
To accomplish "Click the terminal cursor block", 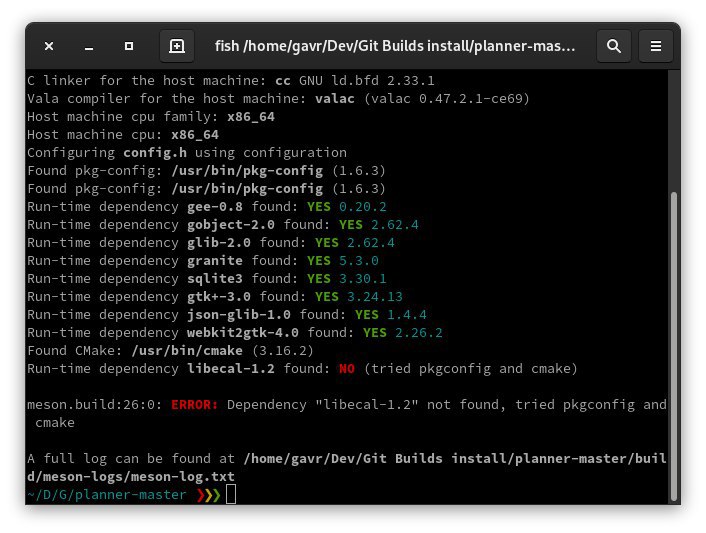I will 231,494.
